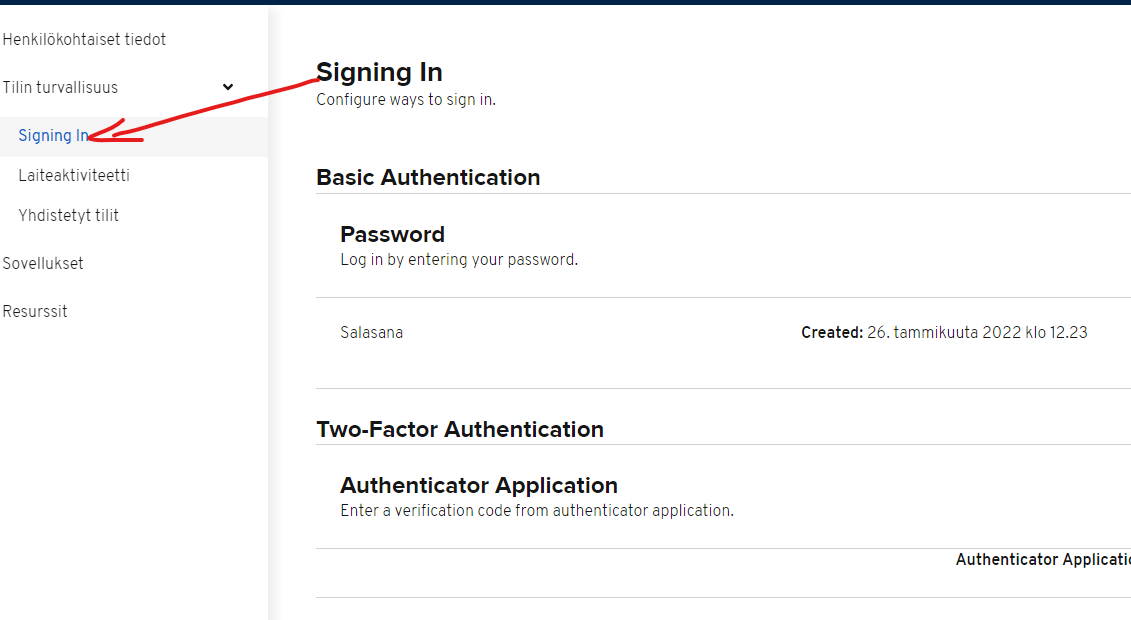This screenshot has height=620, width=1131.
Task: Open the Resurssit sidebar item
Action: point(35,312)
